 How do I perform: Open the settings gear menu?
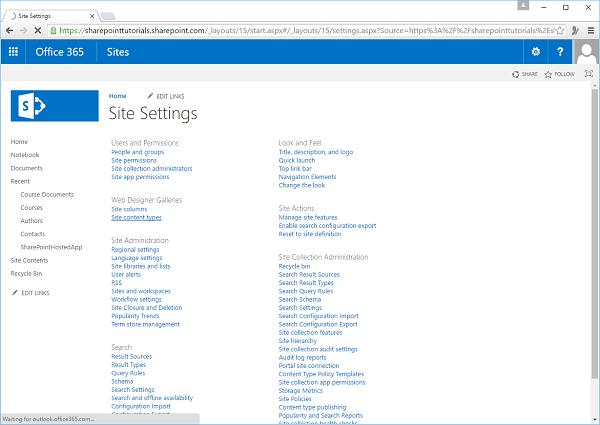pos(536,52)
